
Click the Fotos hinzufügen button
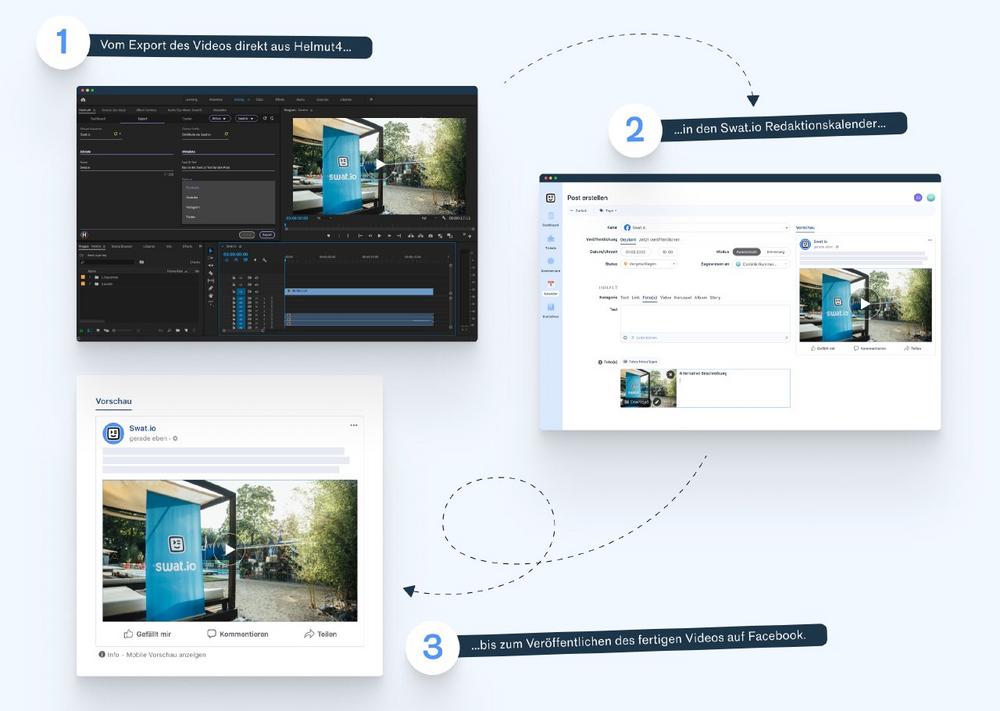tap(640, 362)
